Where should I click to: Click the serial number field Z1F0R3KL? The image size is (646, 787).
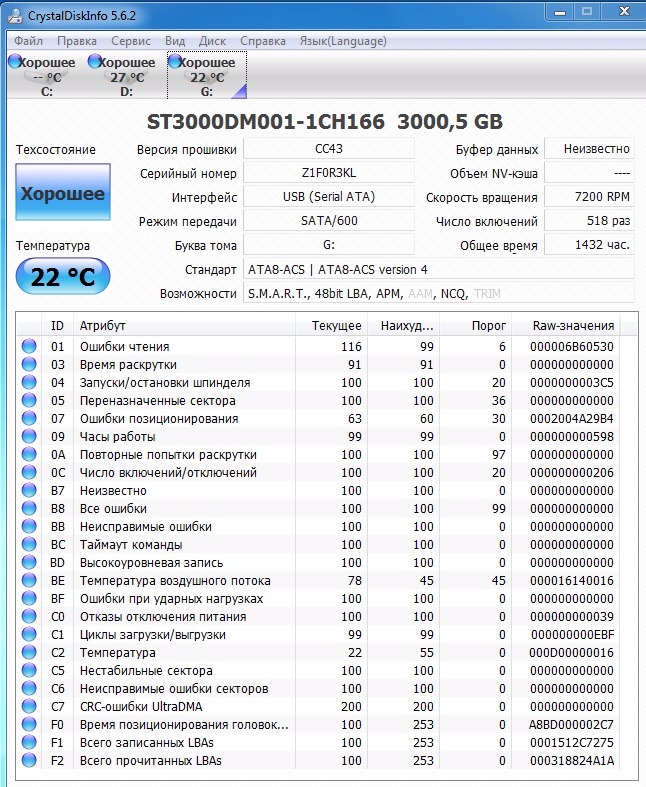tap(329, 173)
